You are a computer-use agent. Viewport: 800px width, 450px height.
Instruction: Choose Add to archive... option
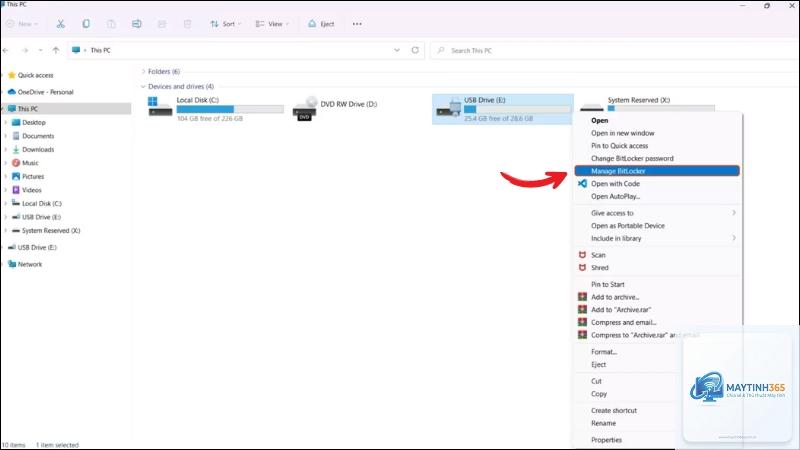coord(615,297)
